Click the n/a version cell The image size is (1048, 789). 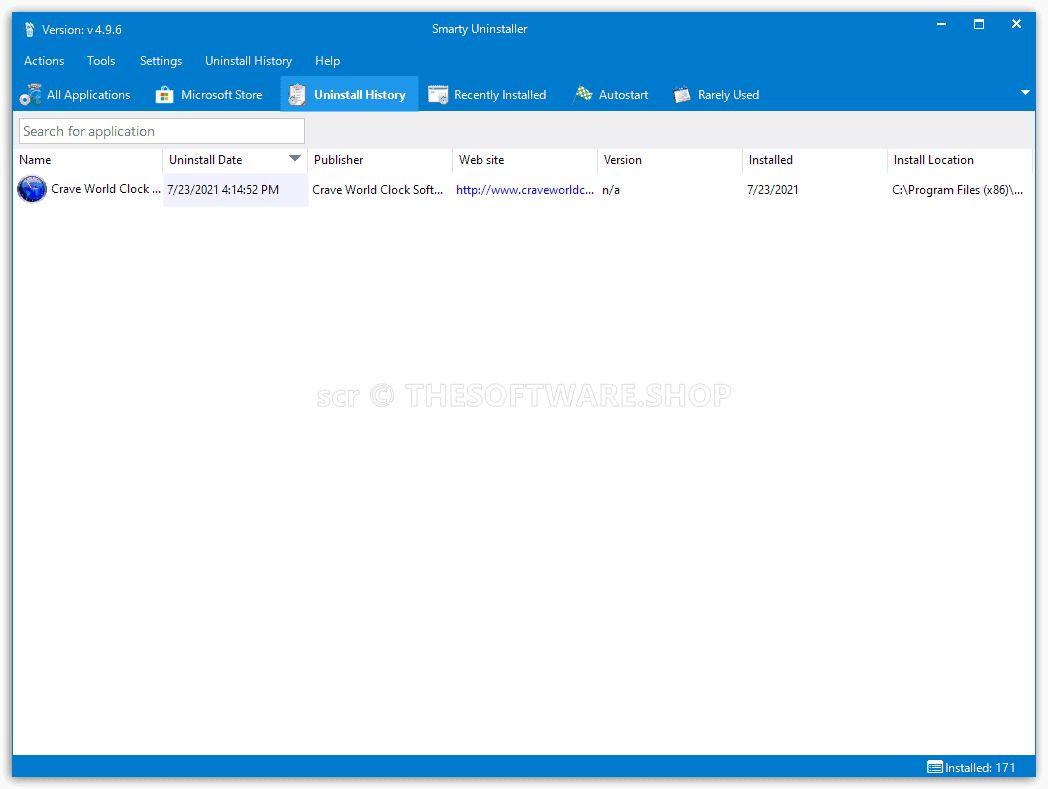(x=611, y=190)
